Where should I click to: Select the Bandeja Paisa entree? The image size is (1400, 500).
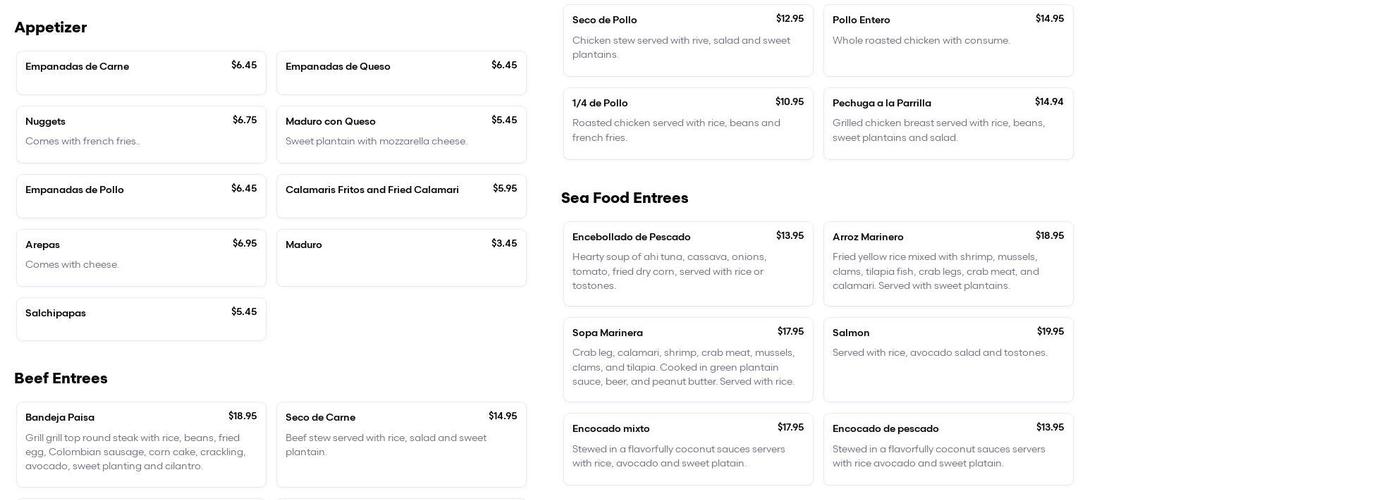coord(141,444)
